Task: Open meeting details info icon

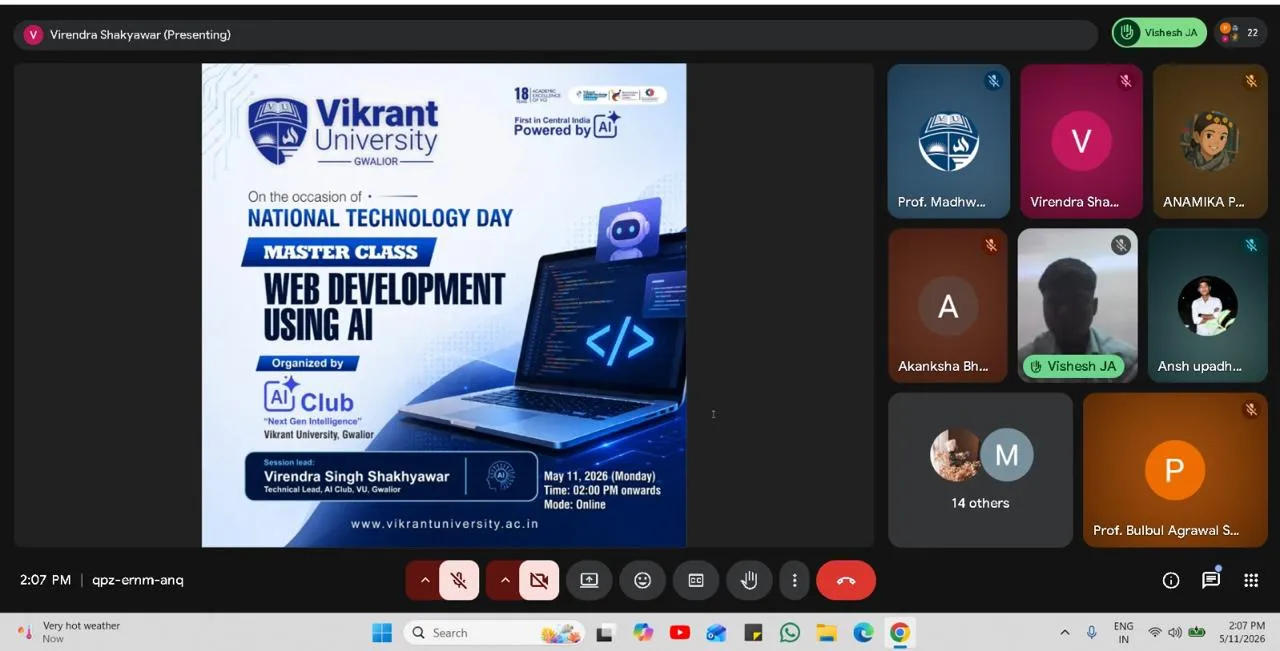Action: click(x=1171, y=580)
